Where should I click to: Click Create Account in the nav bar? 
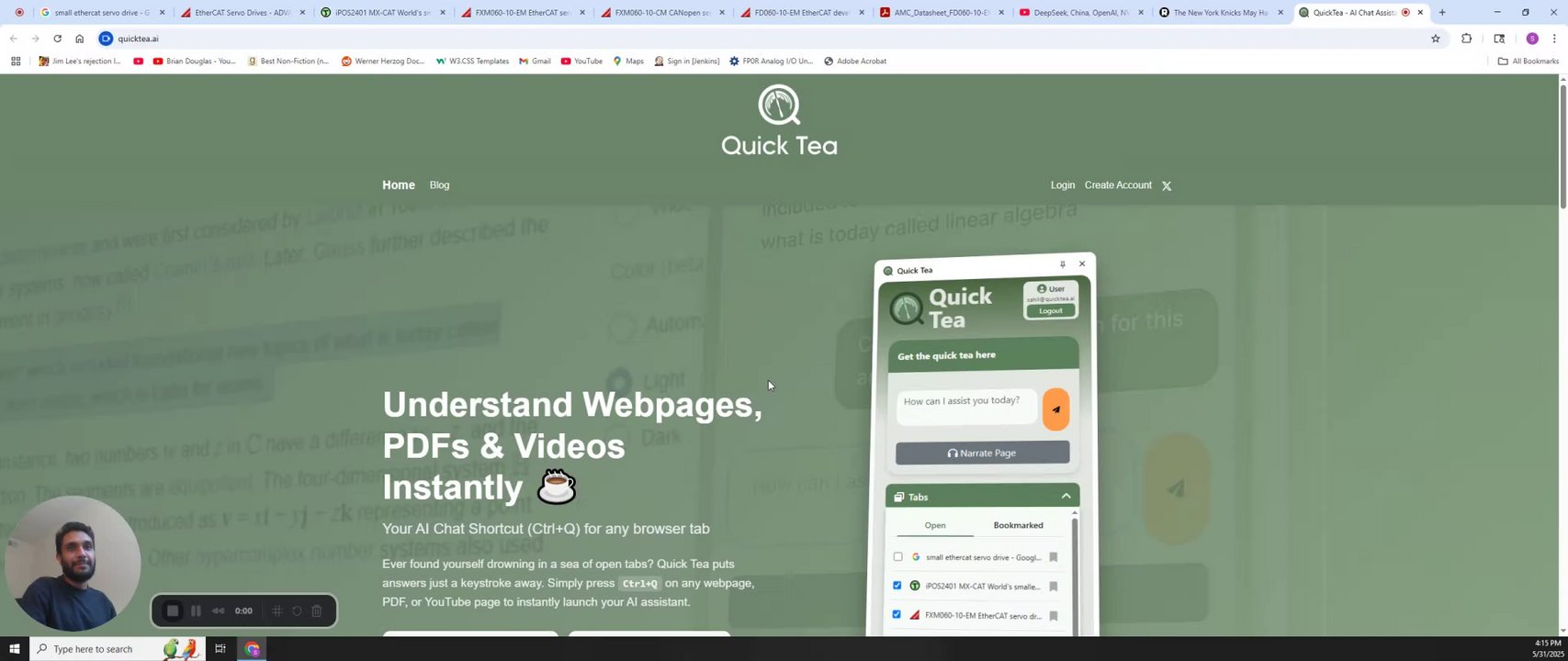(x=1118, y=185)
